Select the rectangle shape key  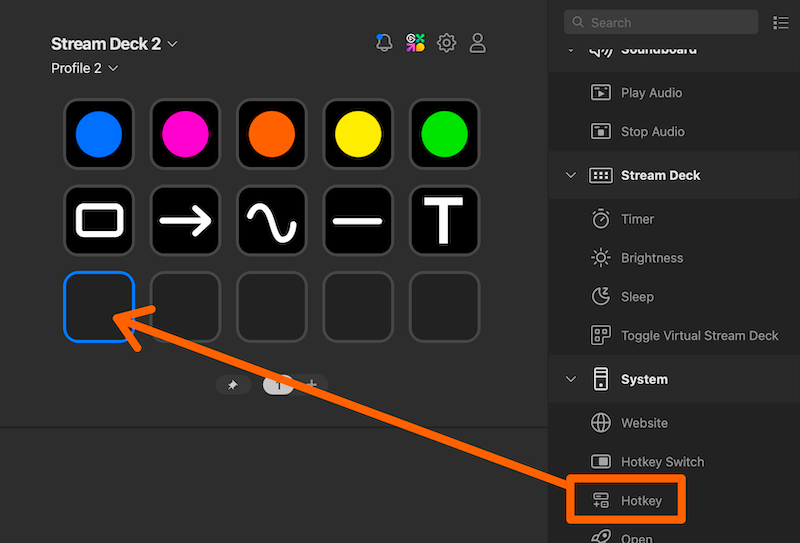pyautogui.click(x=99, y=220)
